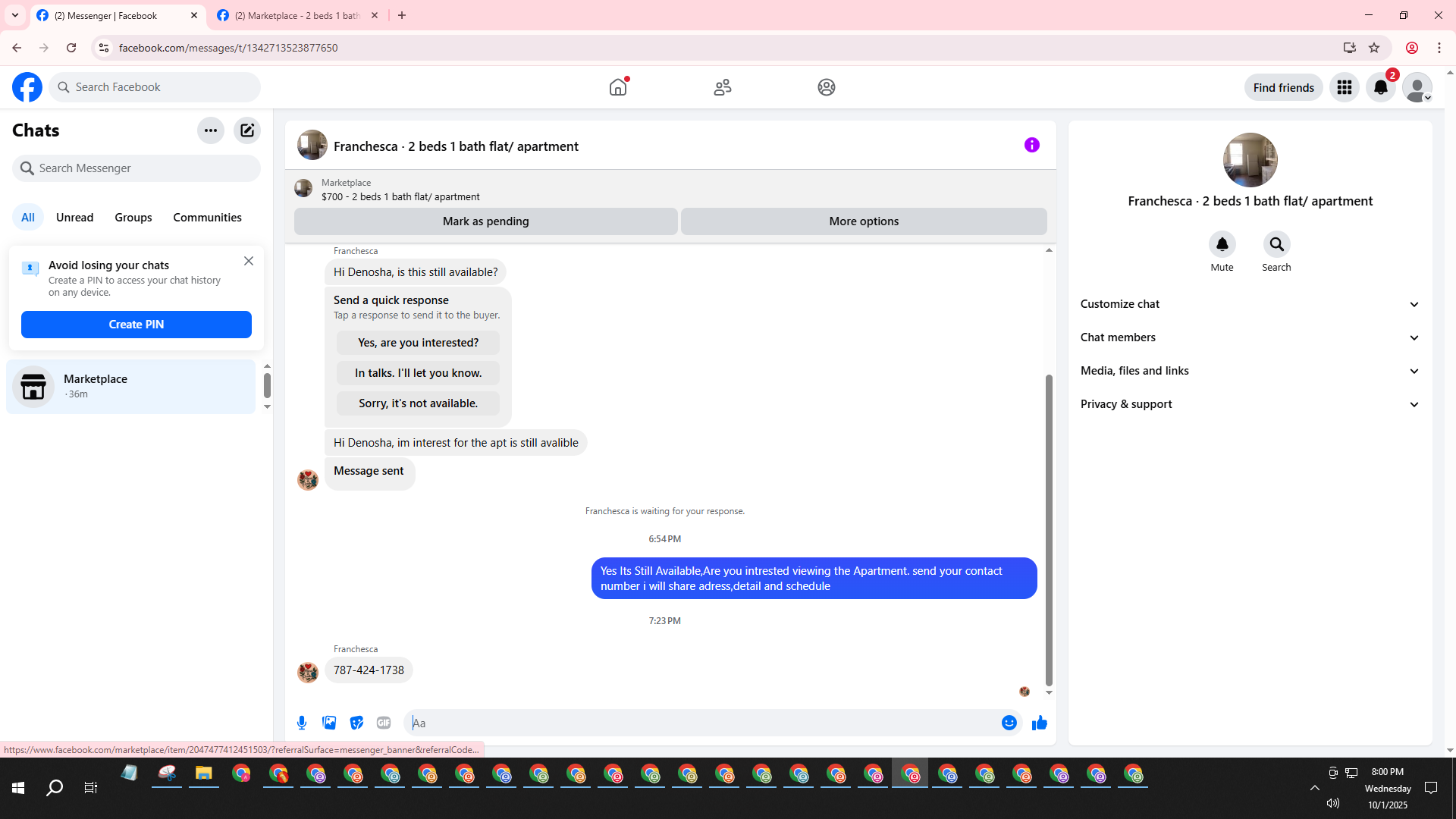Send 'Sorry, it's not available.' response
Image resolution: width=1456 pixels, height=819 pixels.
[419, 403]
